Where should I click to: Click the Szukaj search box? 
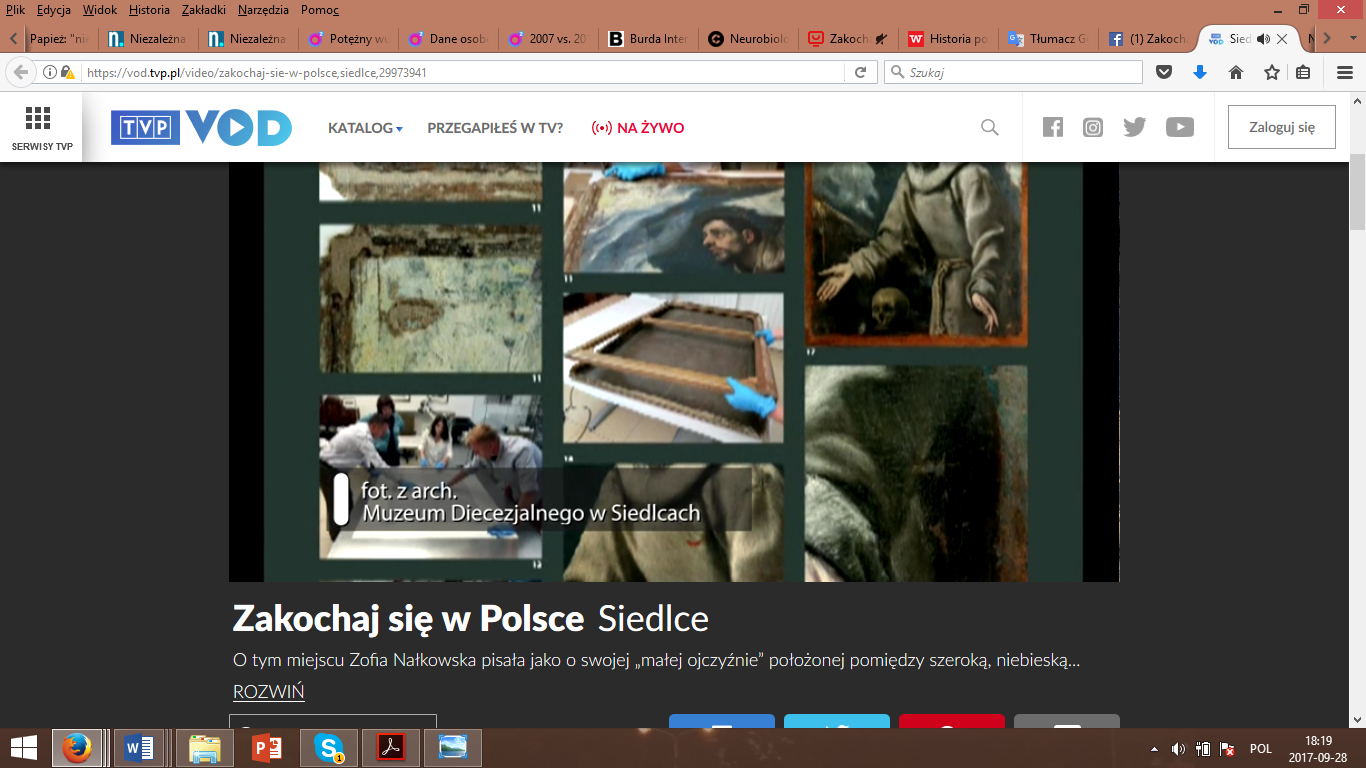click(1013, 72)
